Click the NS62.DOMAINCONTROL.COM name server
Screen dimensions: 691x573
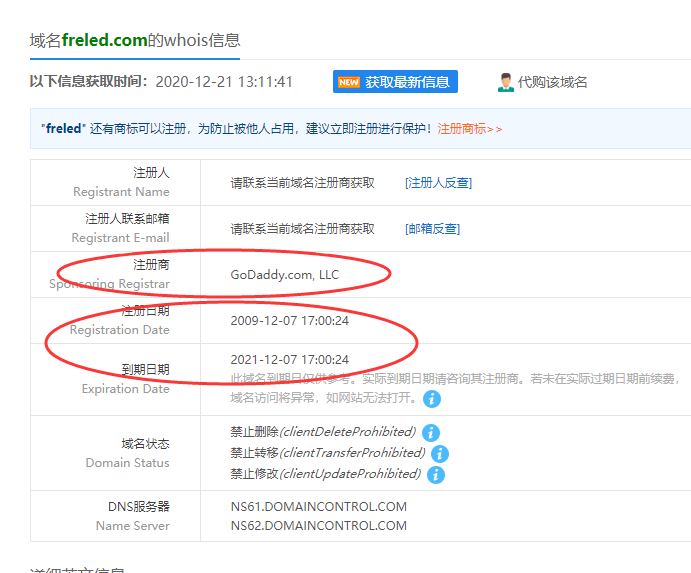coord(318,525)
